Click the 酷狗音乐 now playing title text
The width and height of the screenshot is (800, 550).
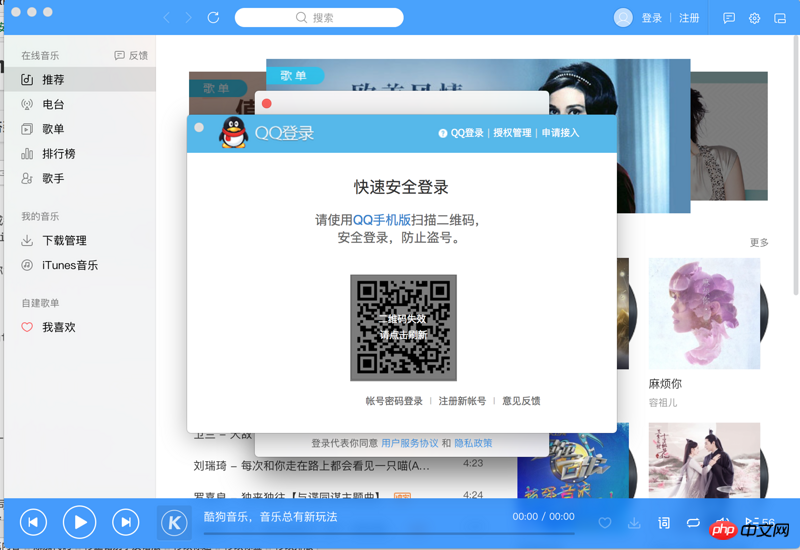(270, 517)
